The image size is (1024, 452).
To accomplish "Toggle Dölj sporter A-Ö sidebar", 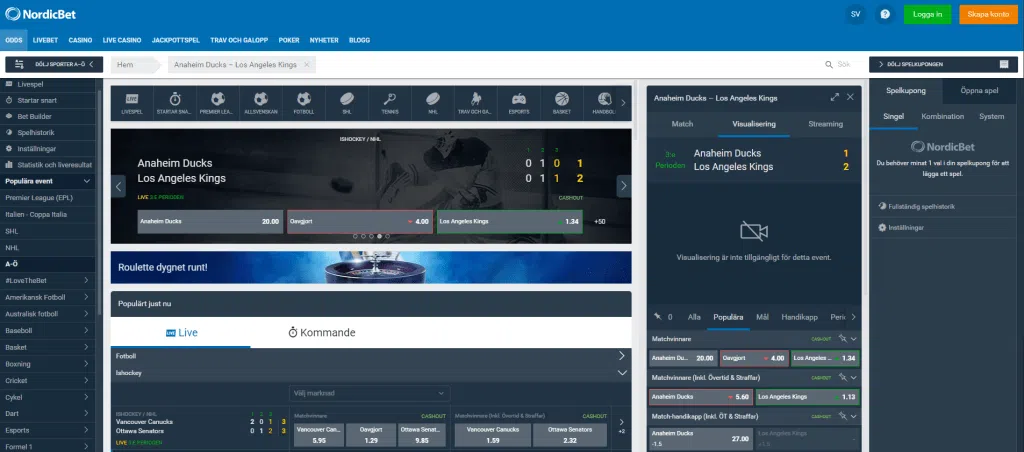I will point(54,65).
